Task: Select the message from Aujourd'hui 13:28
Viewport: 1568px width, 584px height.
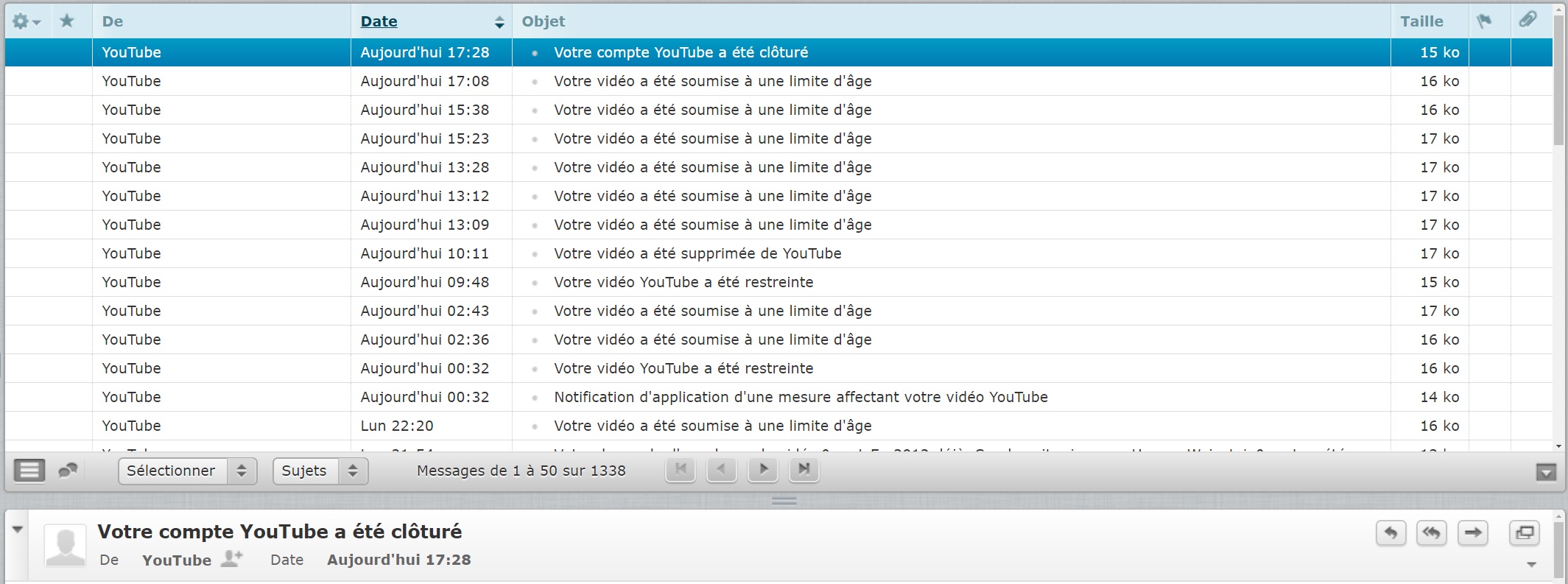Action: pyautogui.click(x=778, y=167)
